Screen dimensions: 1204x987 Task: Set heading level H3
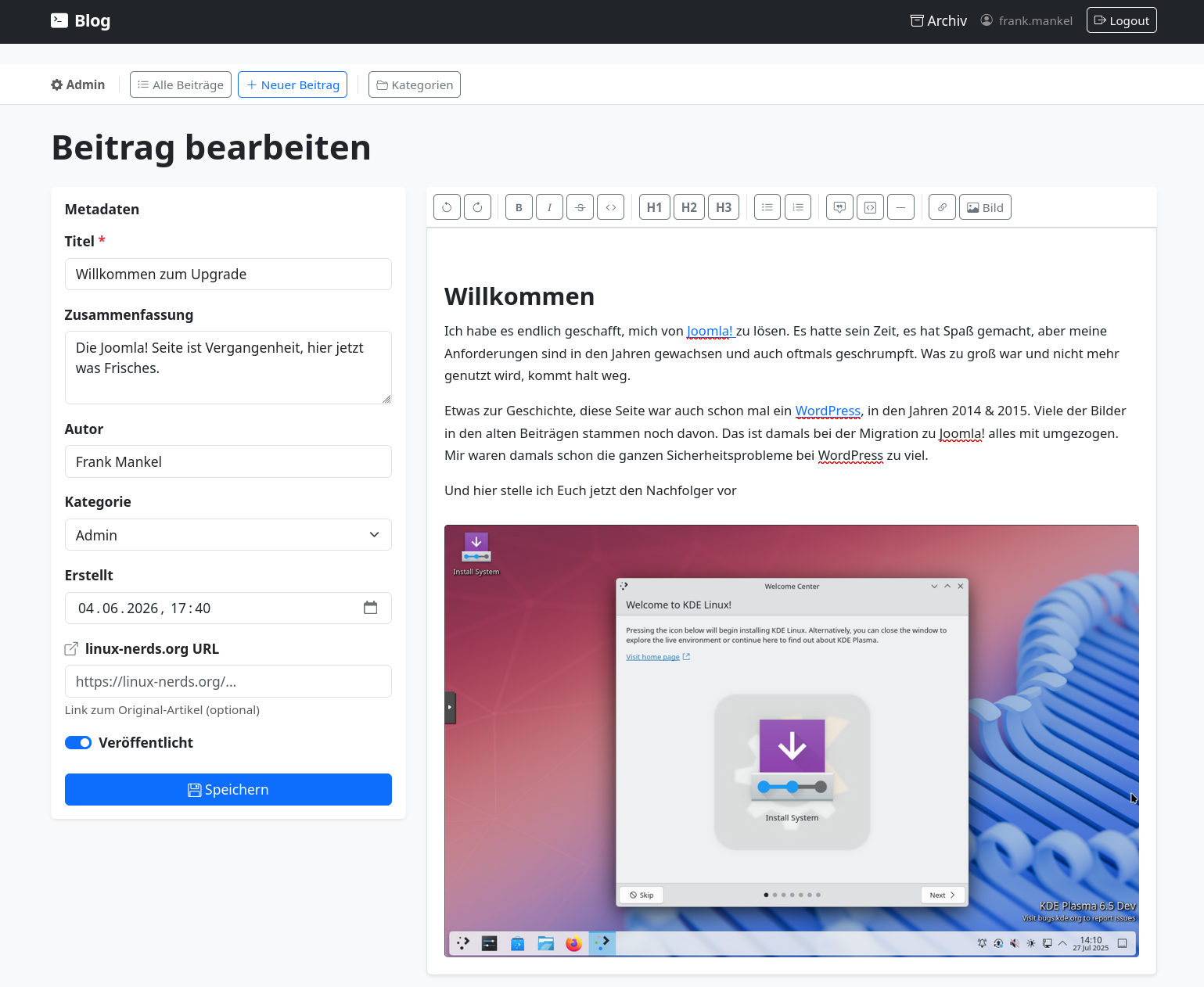point(724,207)
